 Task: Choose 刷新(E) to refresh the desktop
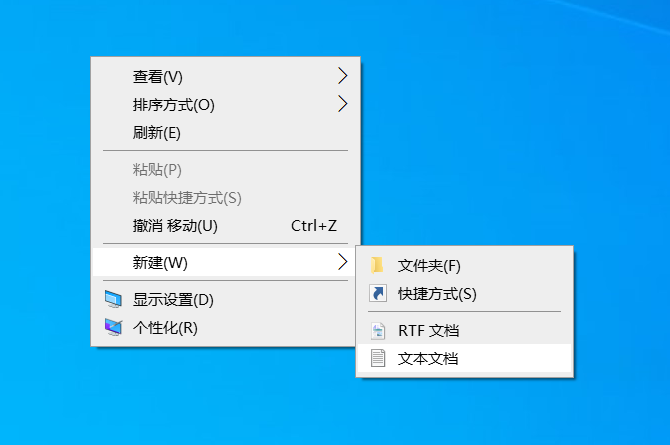click(156, 132)
